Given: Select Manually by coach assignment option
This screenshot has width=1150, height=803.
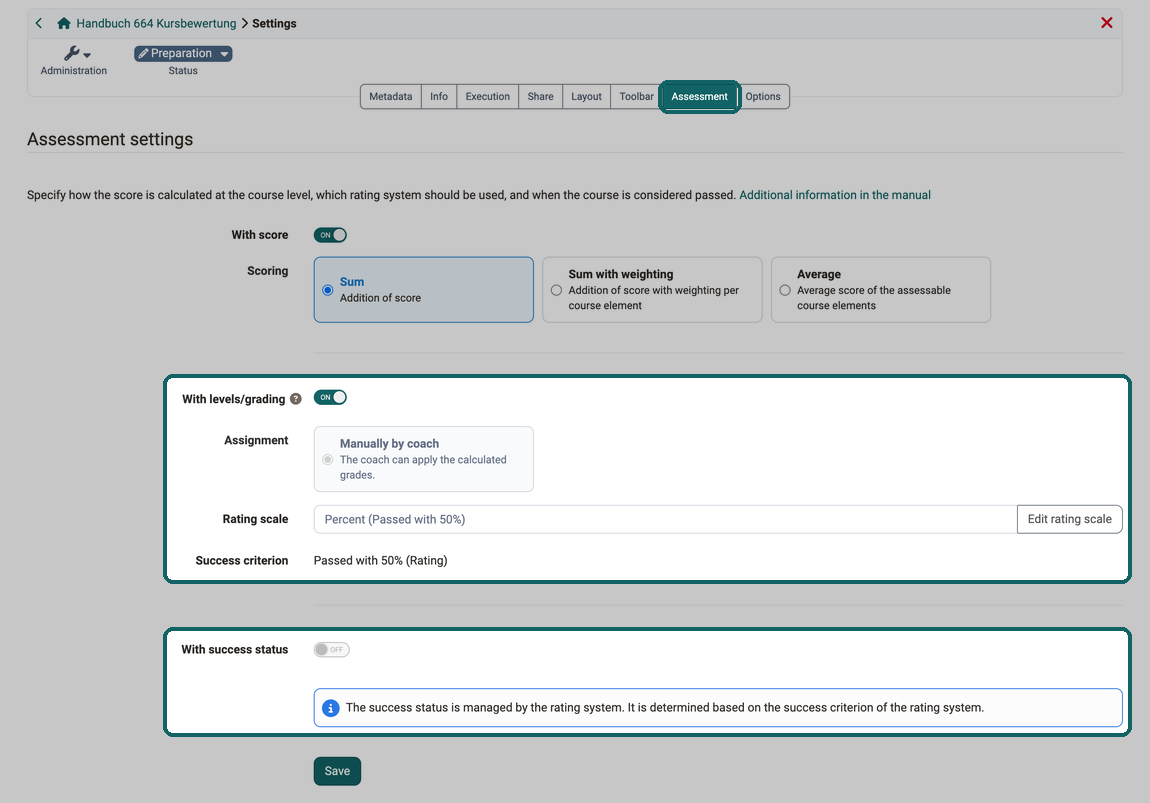Looking at the screenshot, I should click(424, 459).
